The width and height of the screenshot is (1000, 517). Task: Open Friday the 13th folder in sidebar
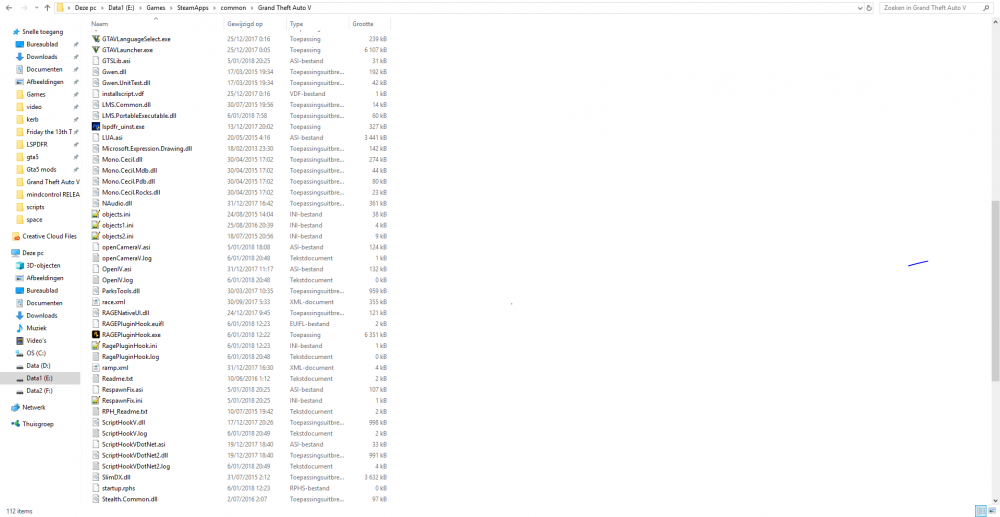click(x=48, y=132)
